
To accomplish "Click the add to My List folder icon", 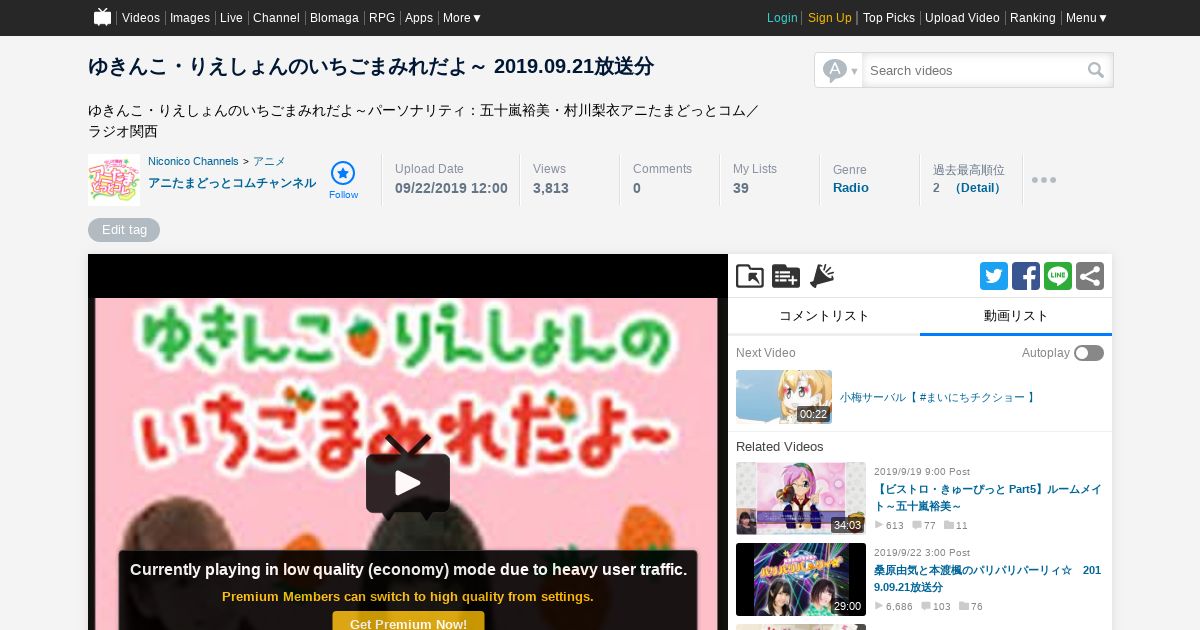I will [750, 276].
